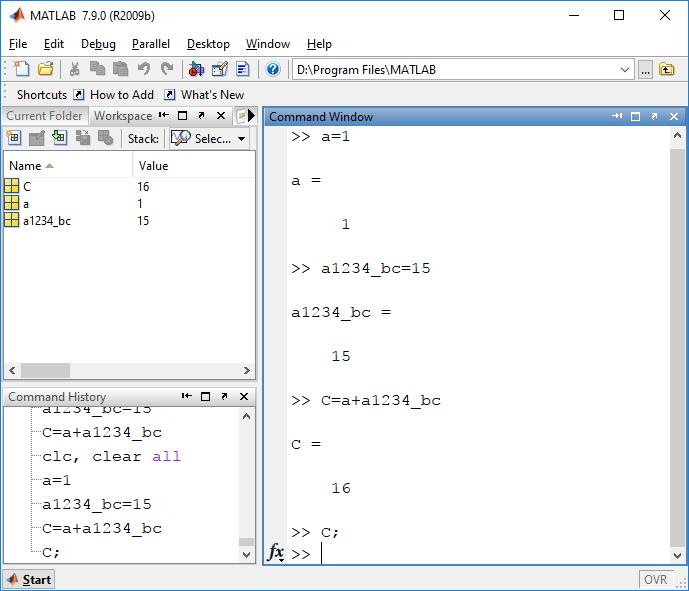This screenshot has height=591, width=689.
Task: Minimize the Command Window panel
Action: pyautogui.click(x=617, y=116)
